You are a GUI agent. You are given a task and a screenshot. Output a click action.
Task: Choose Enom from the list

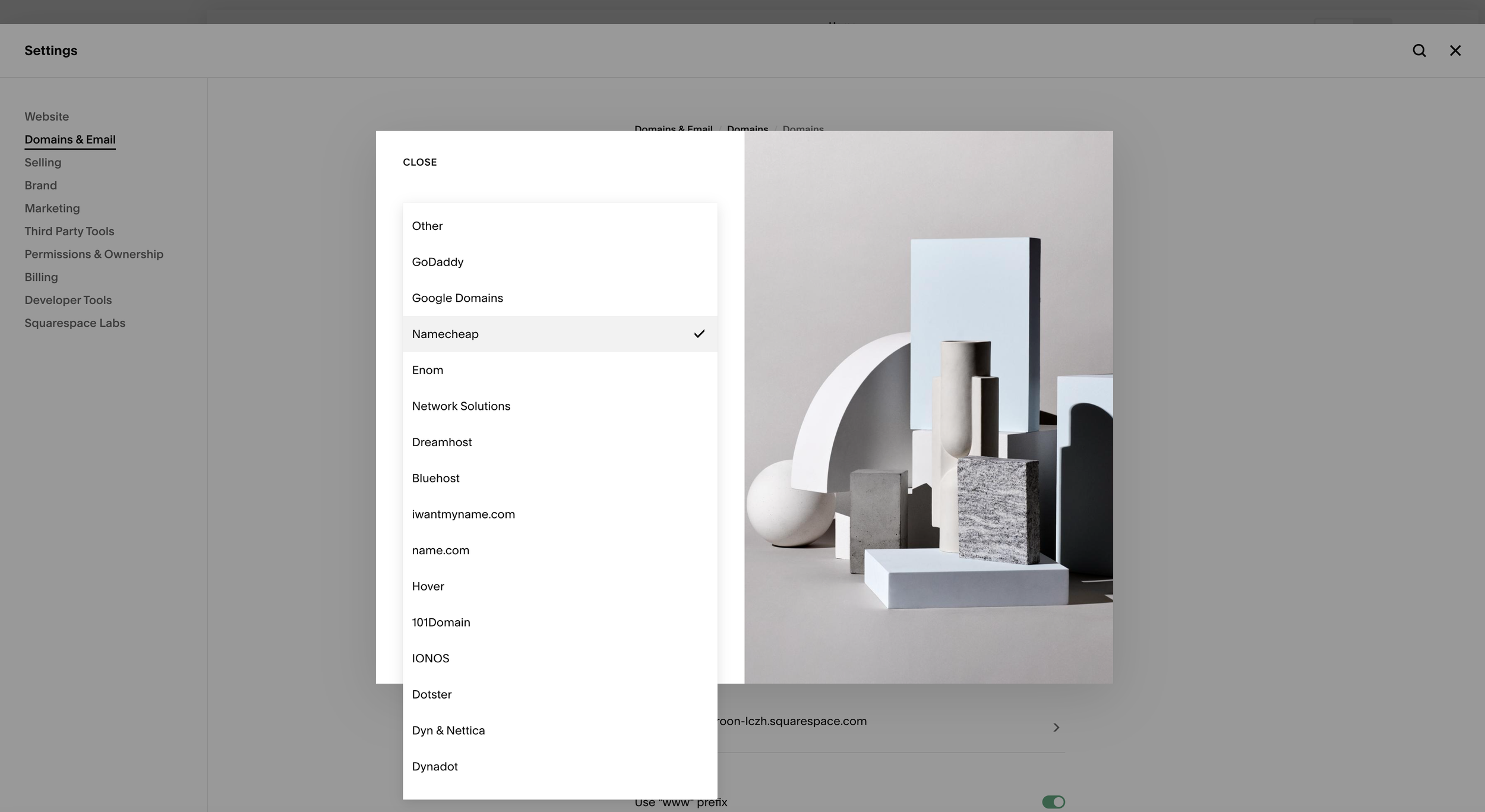[427, 370]
